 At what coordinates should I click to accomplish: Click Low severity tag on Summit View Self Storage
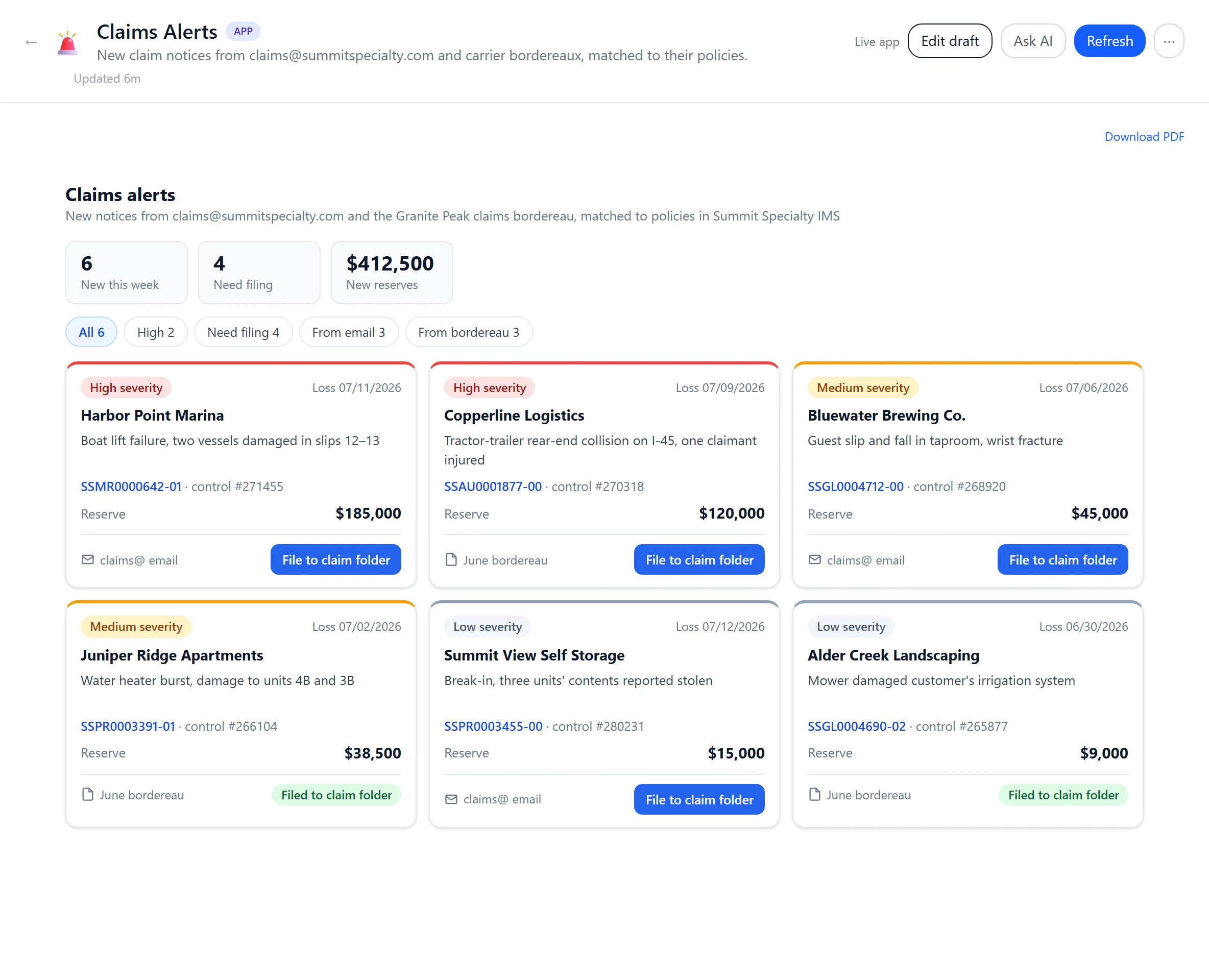487,626
